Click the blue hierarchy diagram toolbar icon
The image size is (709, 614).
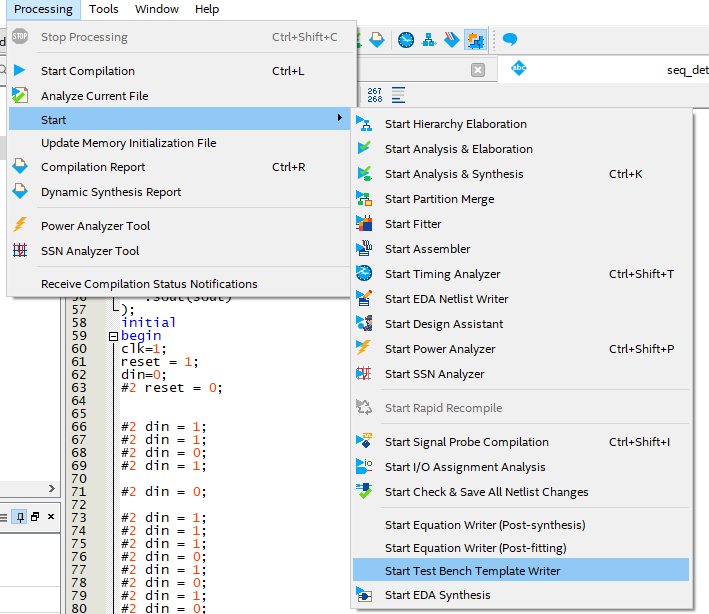click(x=429, y=40)
